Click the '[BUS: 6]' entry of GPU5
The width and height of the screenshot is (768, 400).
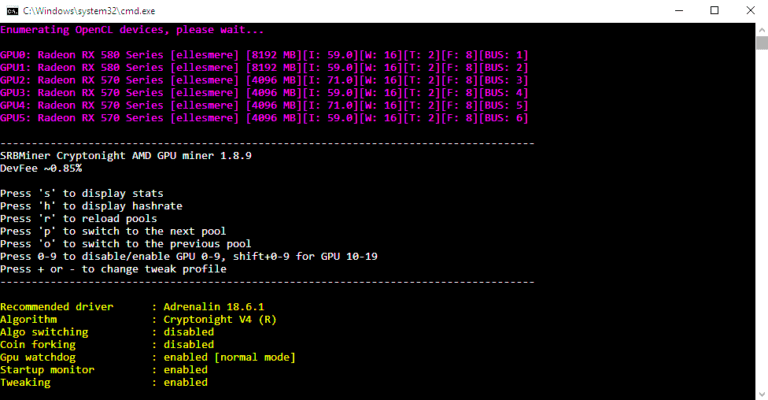tap(504, 118)
